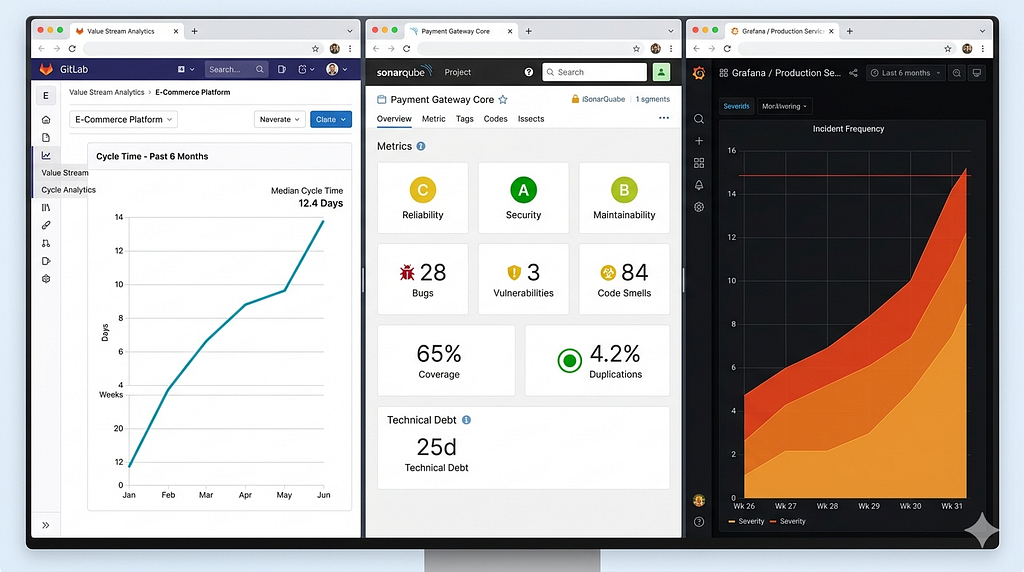
Task: Open the 84 Code Smells card
Action: 624,279
